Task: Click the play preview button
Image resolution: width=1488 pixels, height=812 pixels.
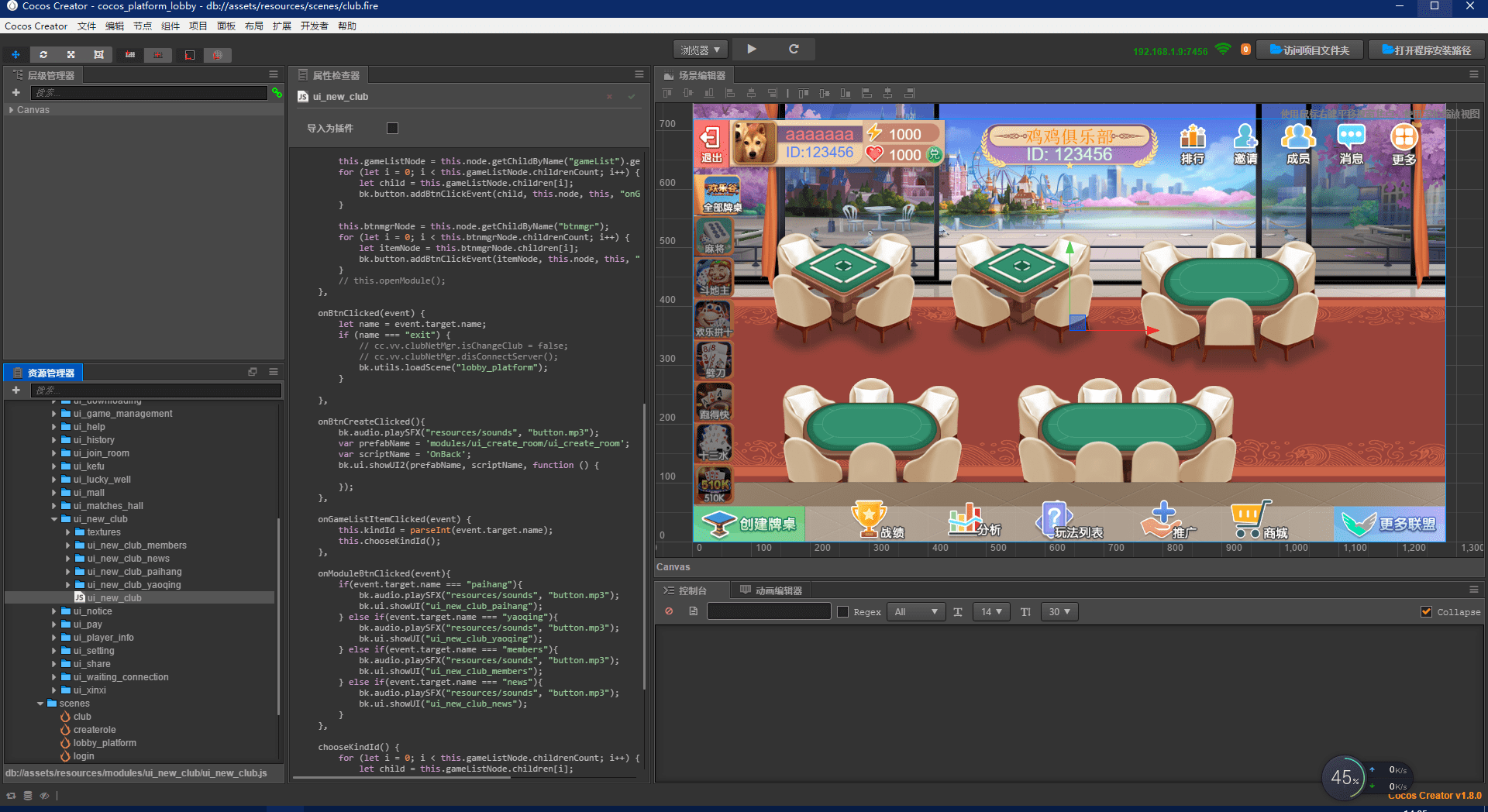Action: pos(751,49)
